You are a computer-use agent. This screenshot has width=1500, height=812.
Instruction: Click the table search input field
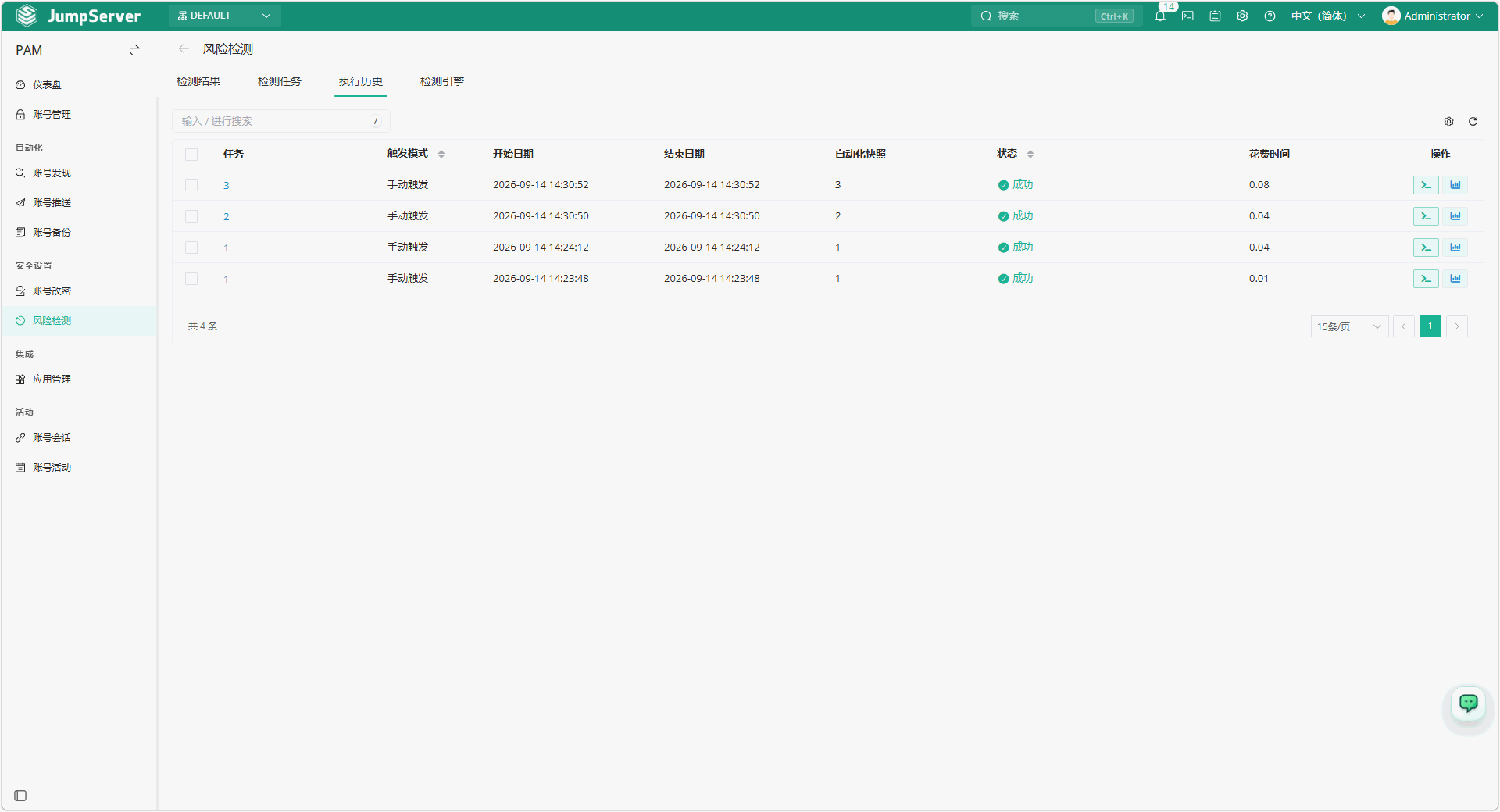(x=280, y=121)
